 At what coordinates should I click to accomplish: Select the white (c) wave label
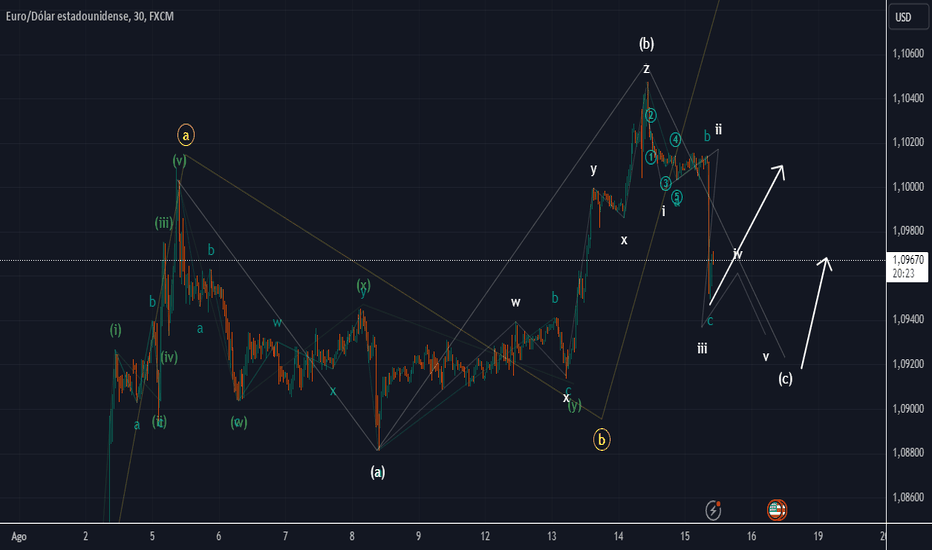coord(785,379)
